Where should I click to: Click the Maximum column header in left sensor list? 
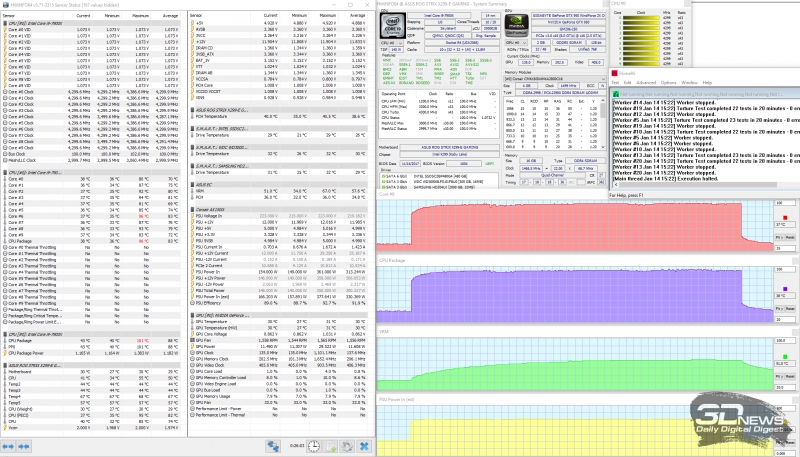[140, 16]
